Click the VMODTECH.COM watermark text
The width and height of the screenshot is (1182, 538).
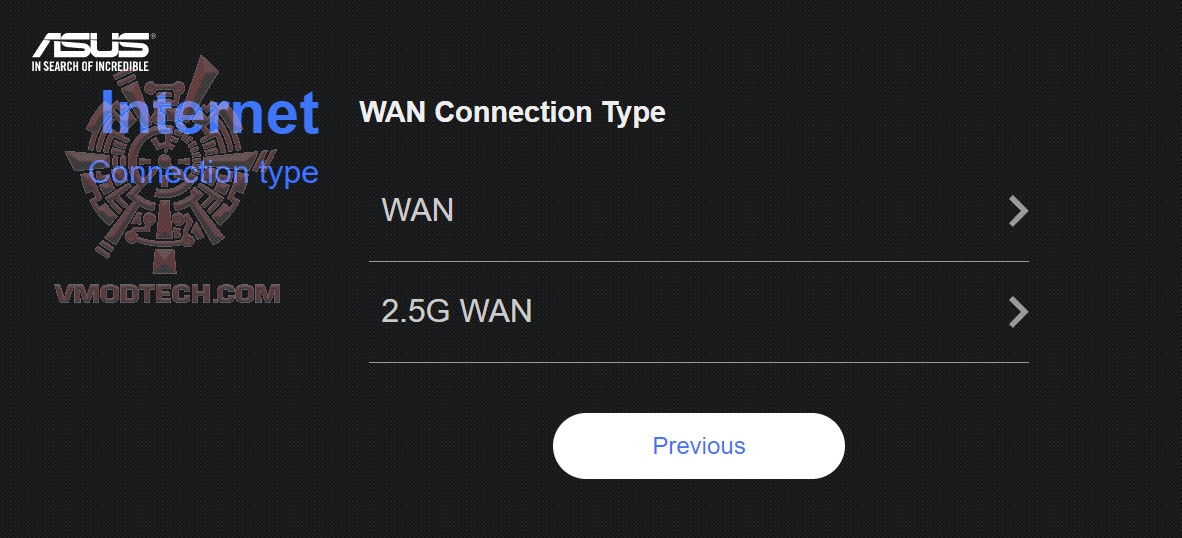(x=167, y=293)
